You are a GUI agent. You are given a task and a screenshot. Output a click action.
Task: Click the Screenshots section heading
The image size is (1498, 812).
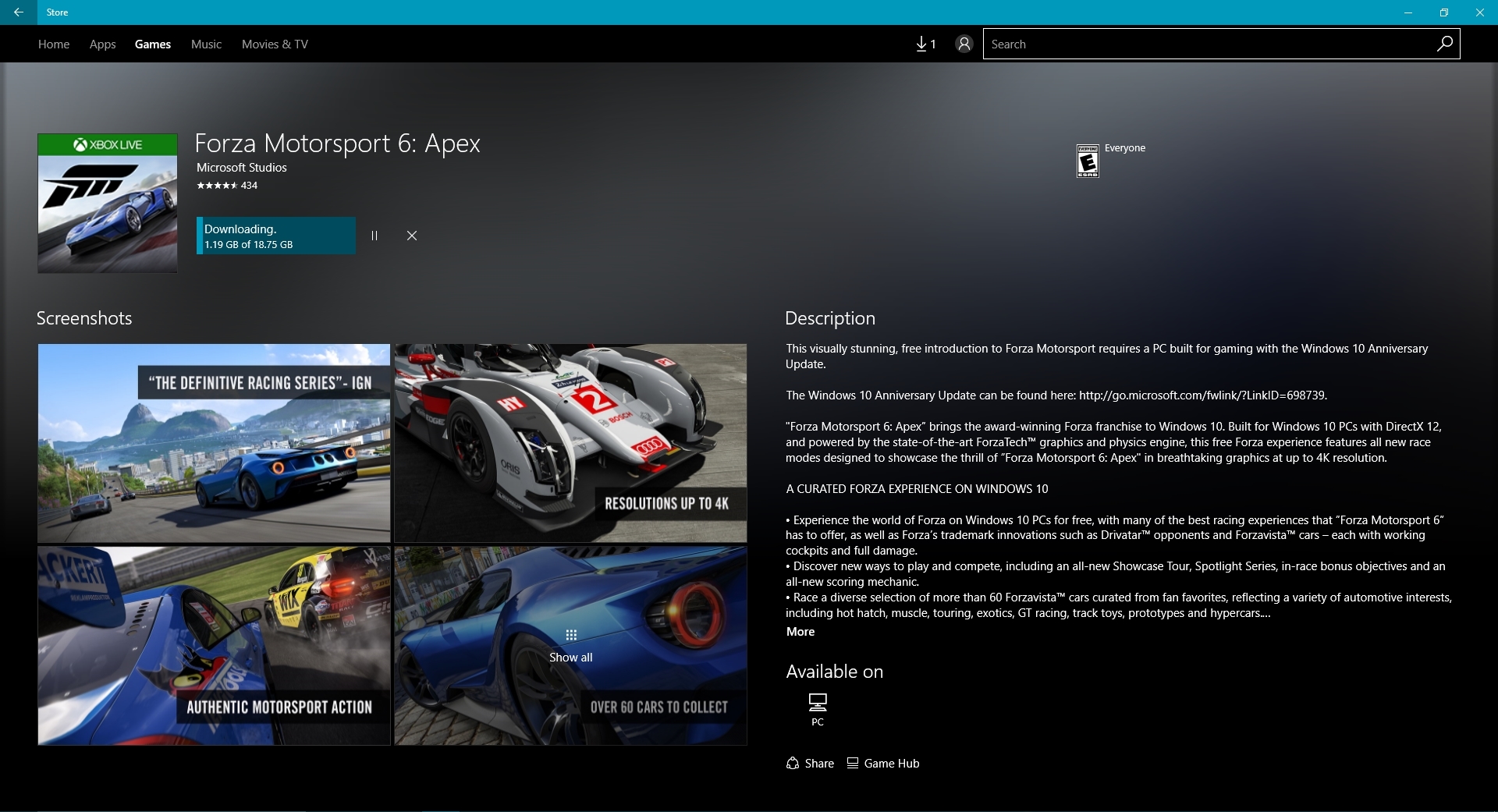pyautogui.click(x=84, y=318)
